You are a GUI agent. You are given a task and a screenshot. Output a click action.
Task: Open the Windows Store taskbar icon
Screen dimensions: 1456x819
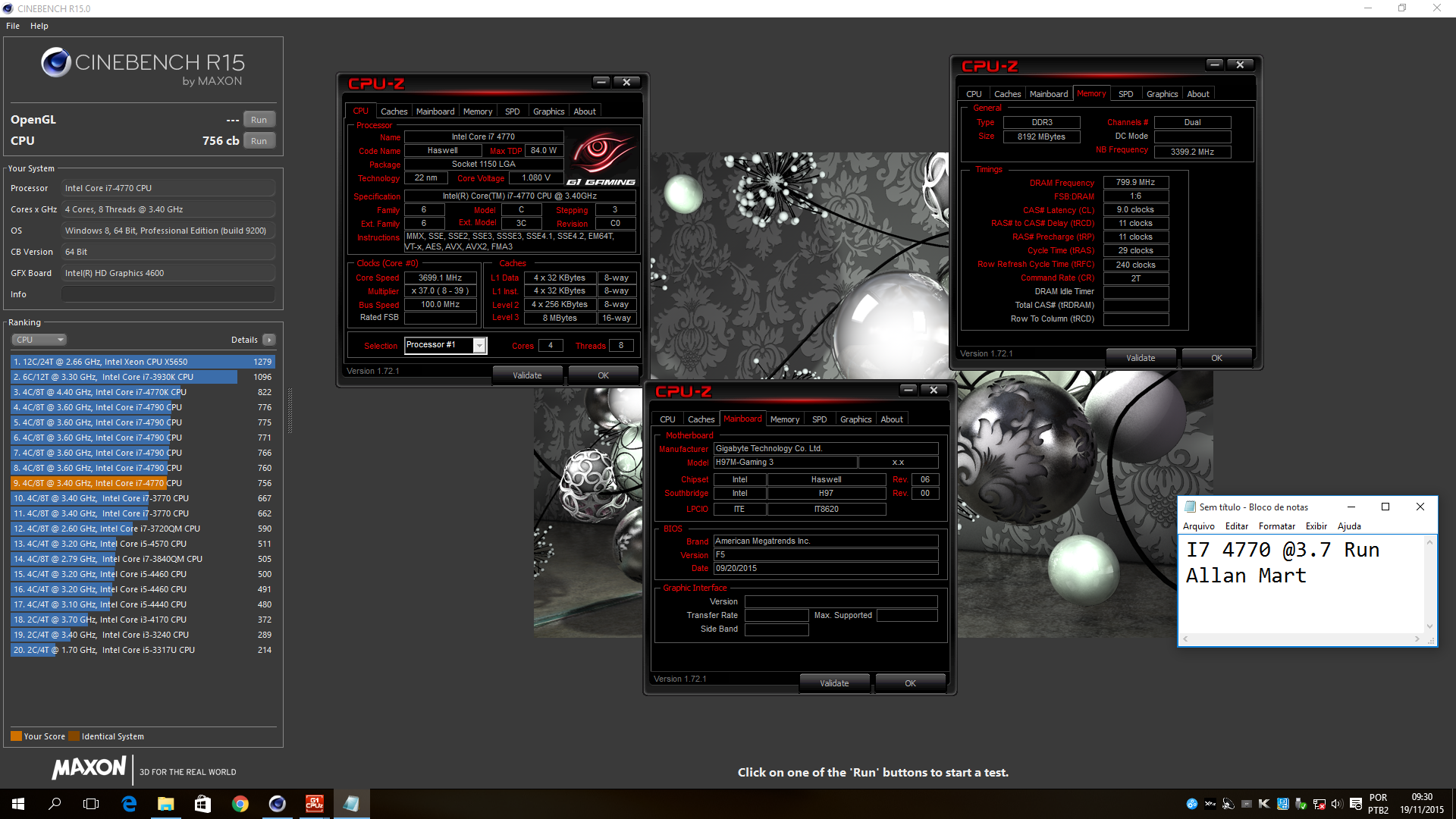click(202, 804)
